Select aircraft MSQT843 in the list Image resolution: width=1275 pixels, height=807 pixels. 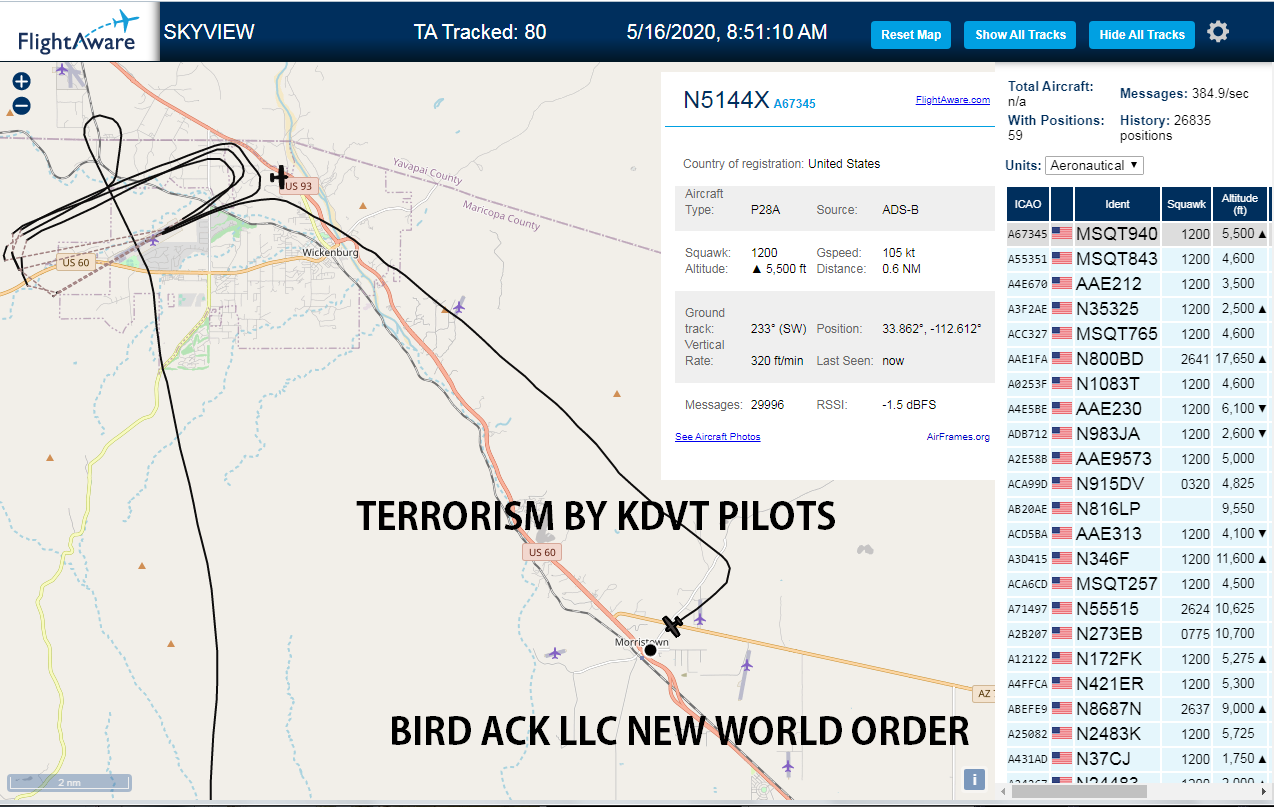pos(1138,259)
